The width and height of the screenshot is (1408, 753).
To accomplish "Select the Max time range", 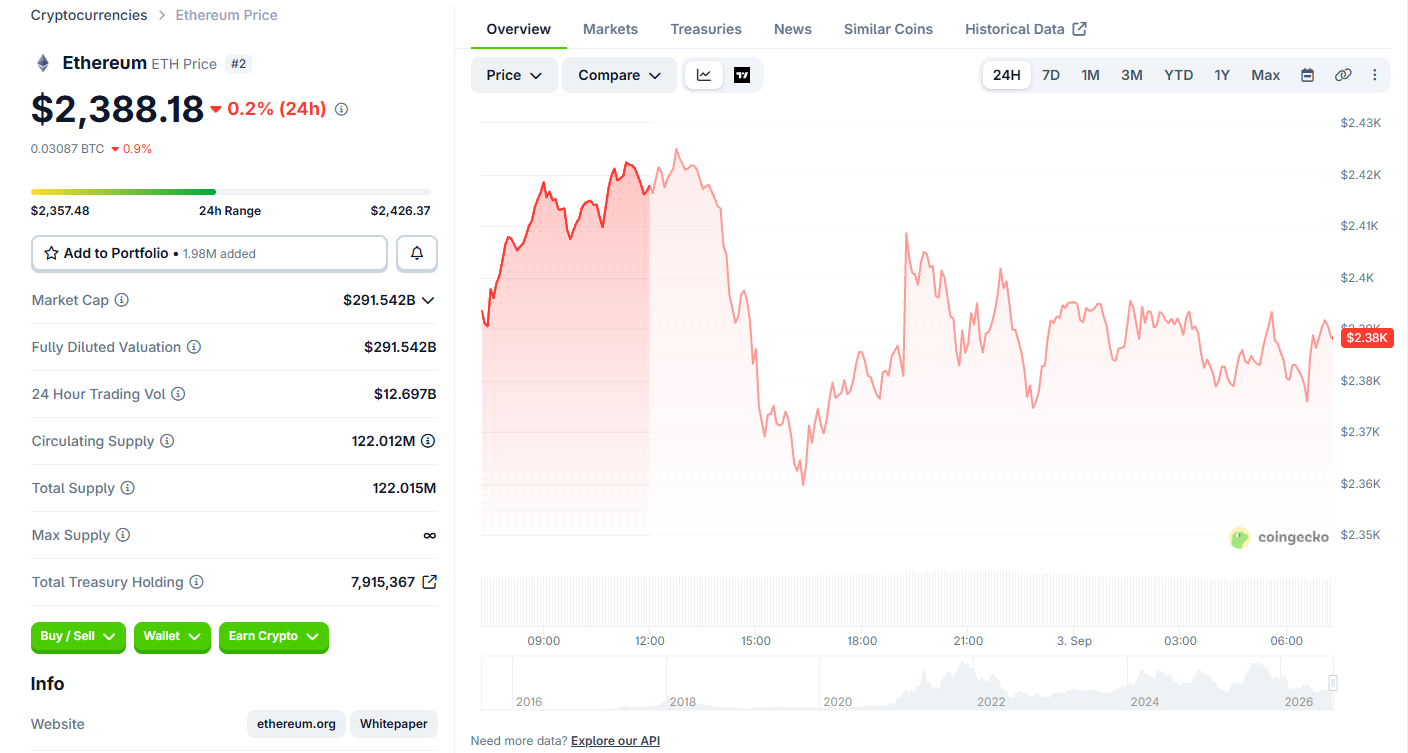I will [1266, 75].
